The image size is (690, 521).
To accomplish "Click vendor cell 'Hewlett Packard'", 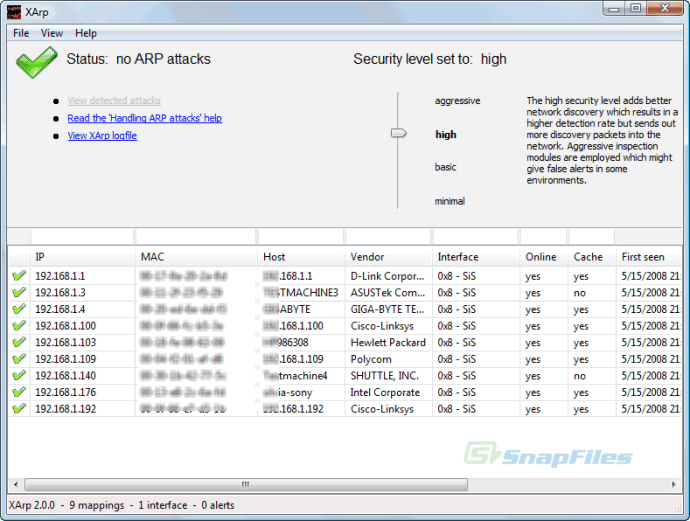I will pos(388,342).
